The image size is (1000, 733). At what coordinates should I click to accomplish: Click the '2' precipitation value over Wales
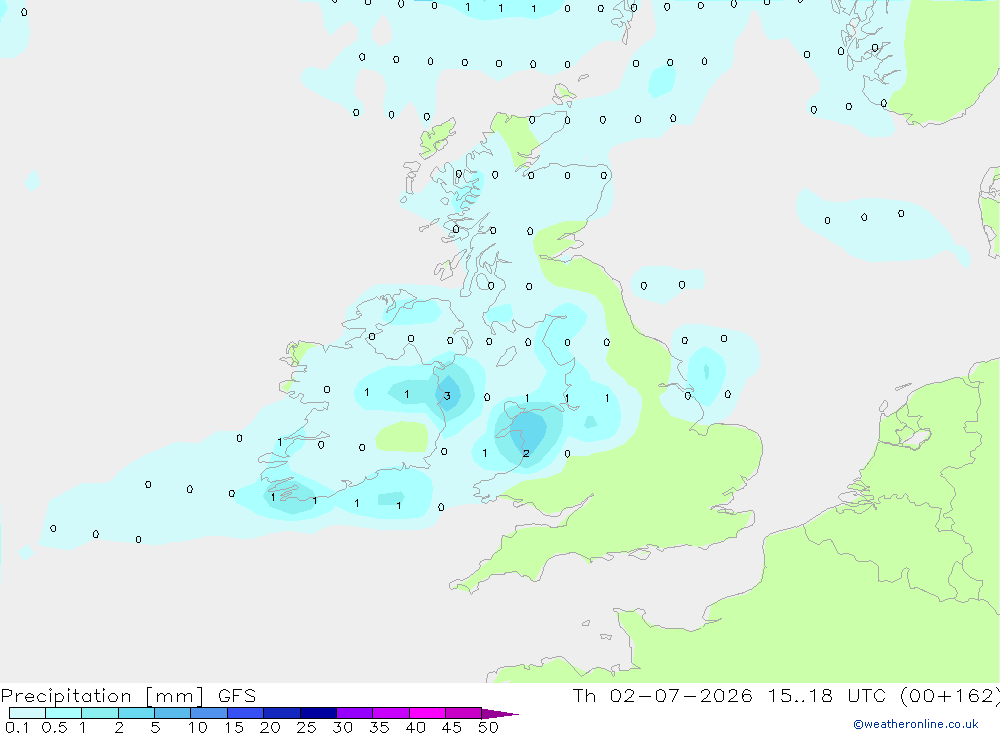tap(526, 454)
